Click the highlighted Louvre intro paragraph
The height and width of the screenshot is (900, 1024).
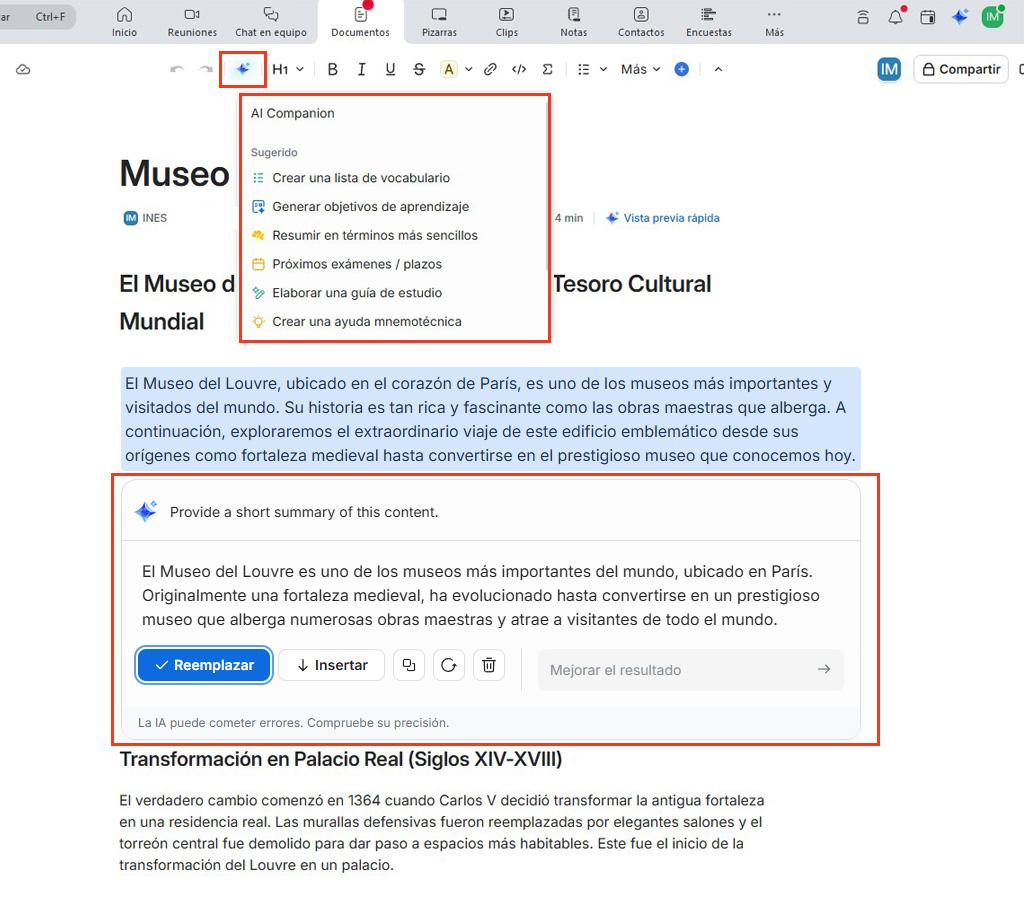tap(490, 419)
